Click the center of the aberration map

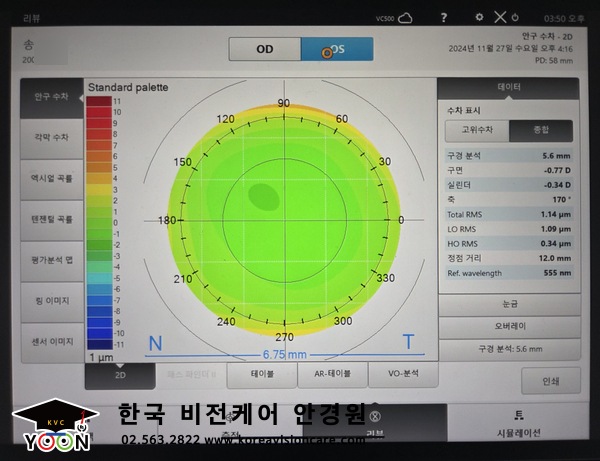pyautogui.click(x=284, y=220)
